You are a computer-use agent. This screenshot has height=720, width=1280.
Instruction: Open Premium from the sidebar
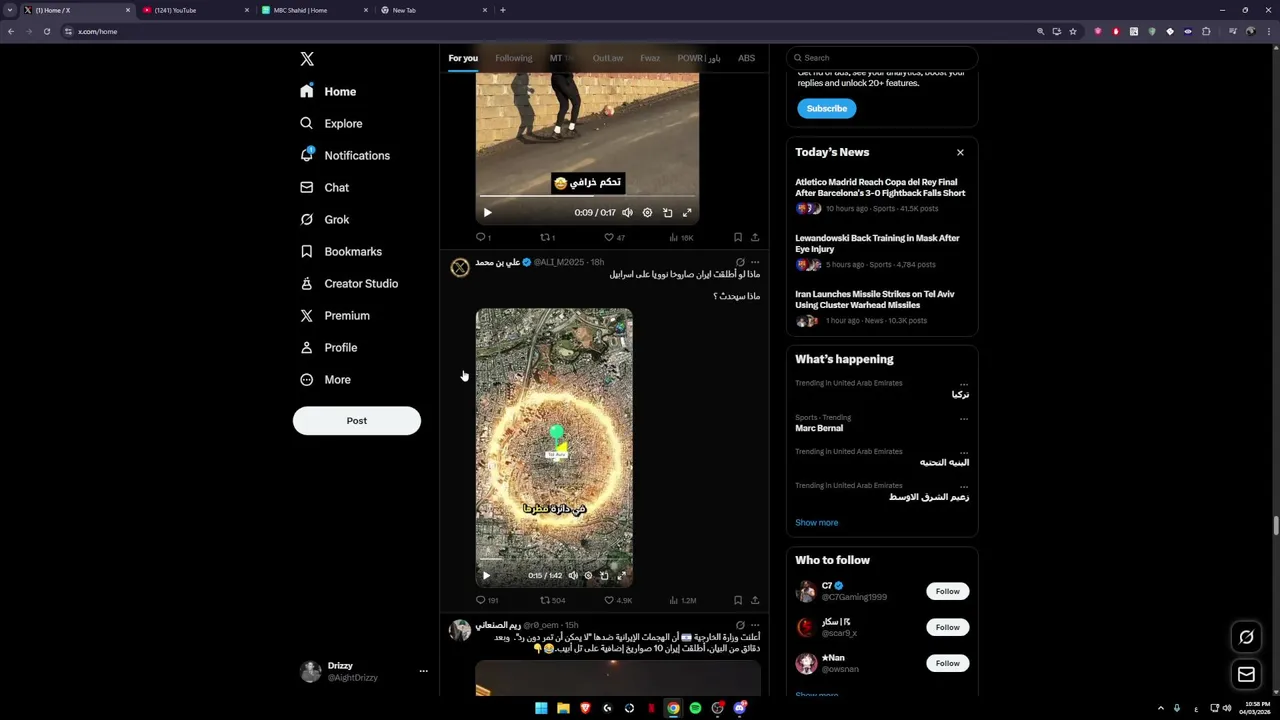click(x=335, y=315)
